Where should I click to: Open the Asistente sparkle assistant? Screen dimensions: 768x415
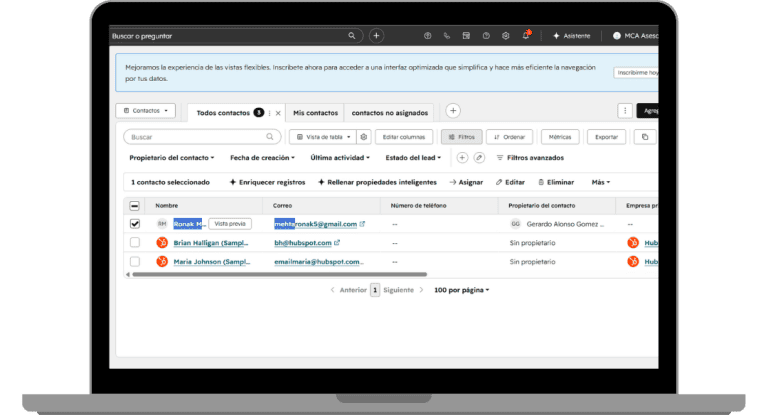point(572,36)
